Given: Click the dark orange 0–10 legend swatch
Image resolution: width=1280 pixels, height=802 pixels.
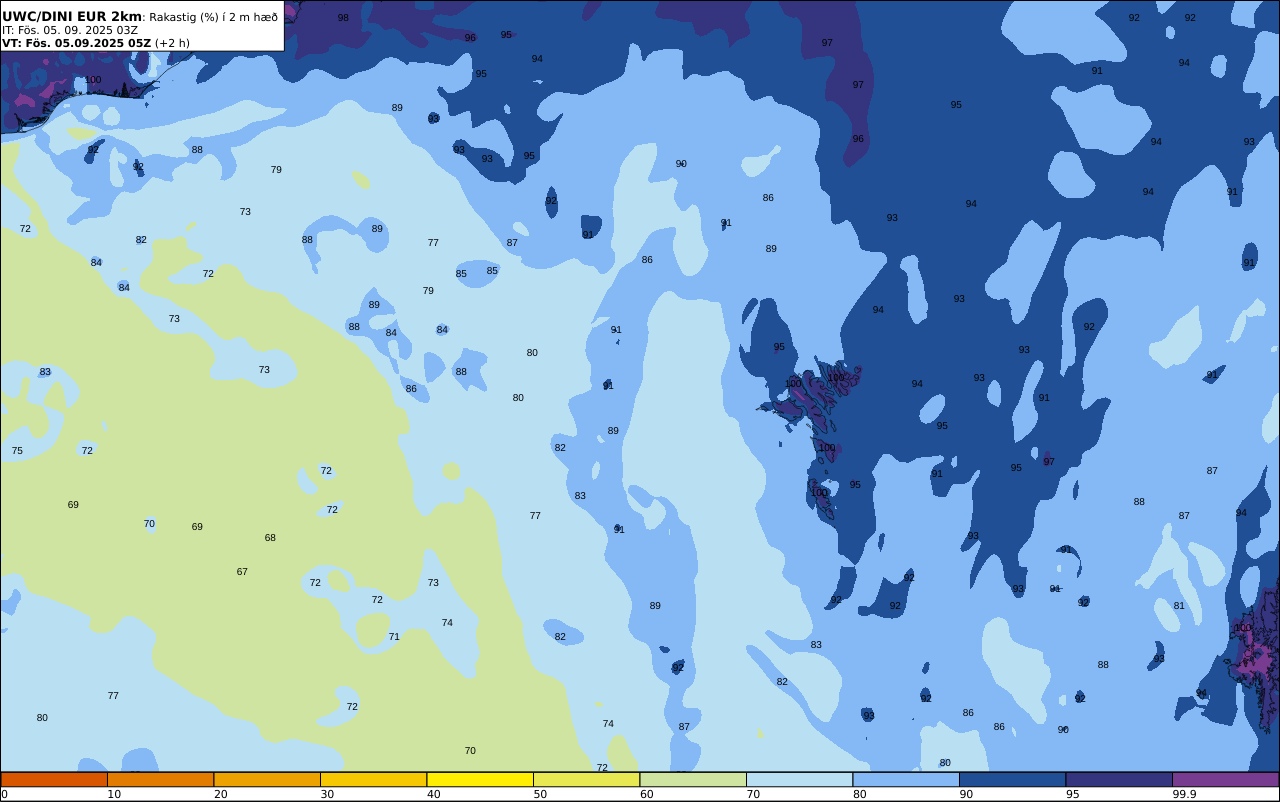Looking at the screenshot, I should (x=54, y=779).
